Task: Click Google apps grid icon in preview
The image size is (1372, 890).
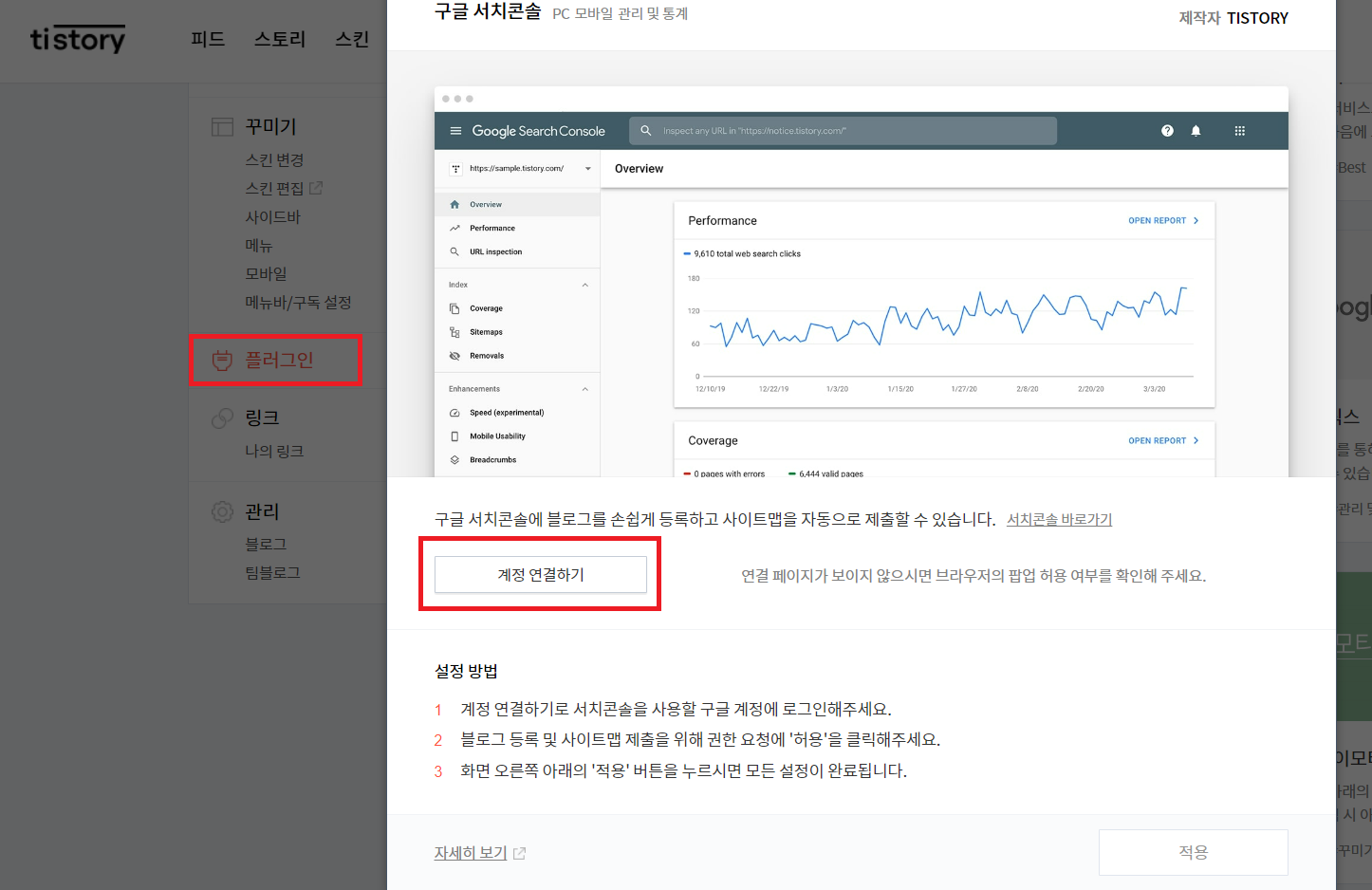Action: coord(1239,131)
